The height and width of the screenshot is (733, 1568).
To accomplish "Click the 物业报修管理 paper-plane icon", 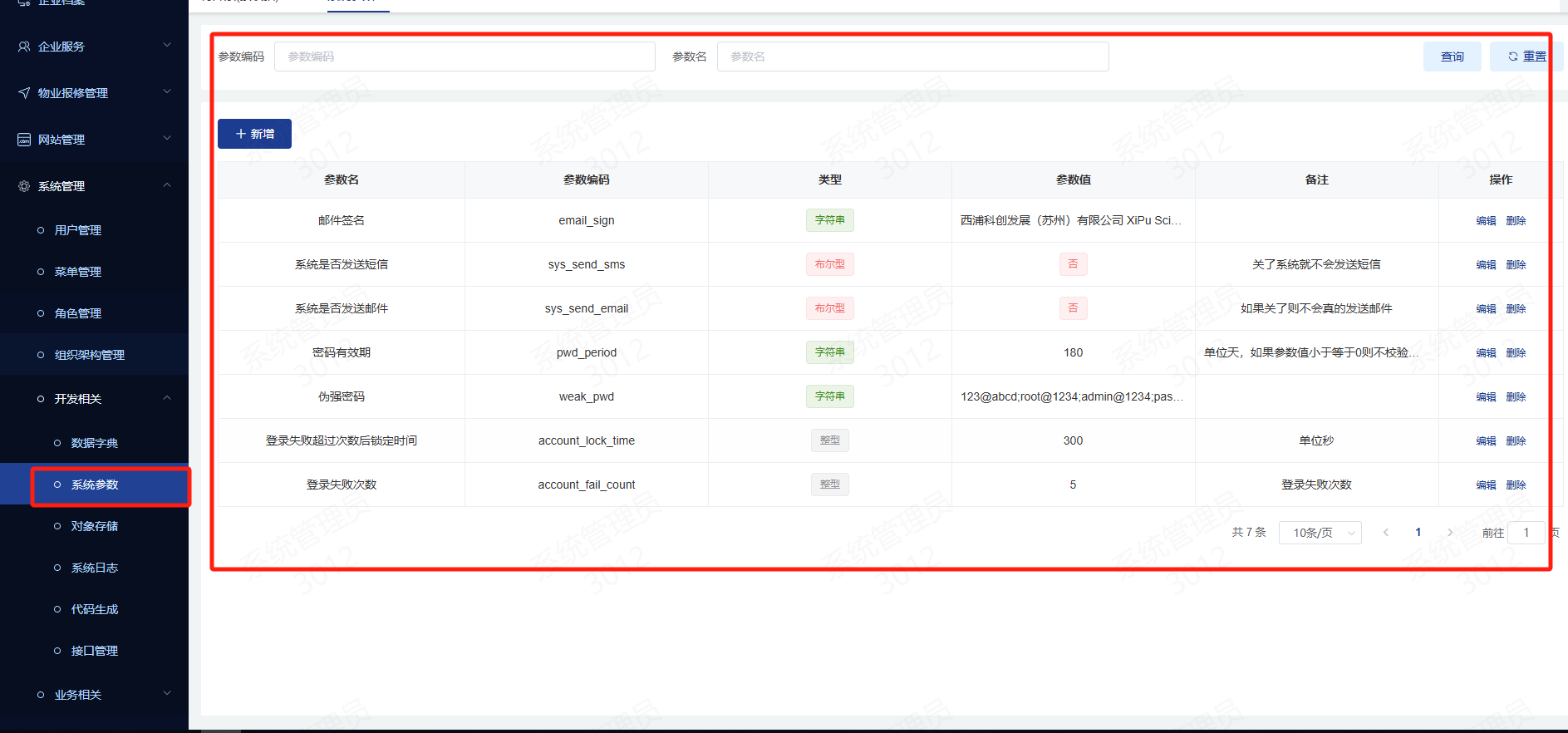I will 24,93.
